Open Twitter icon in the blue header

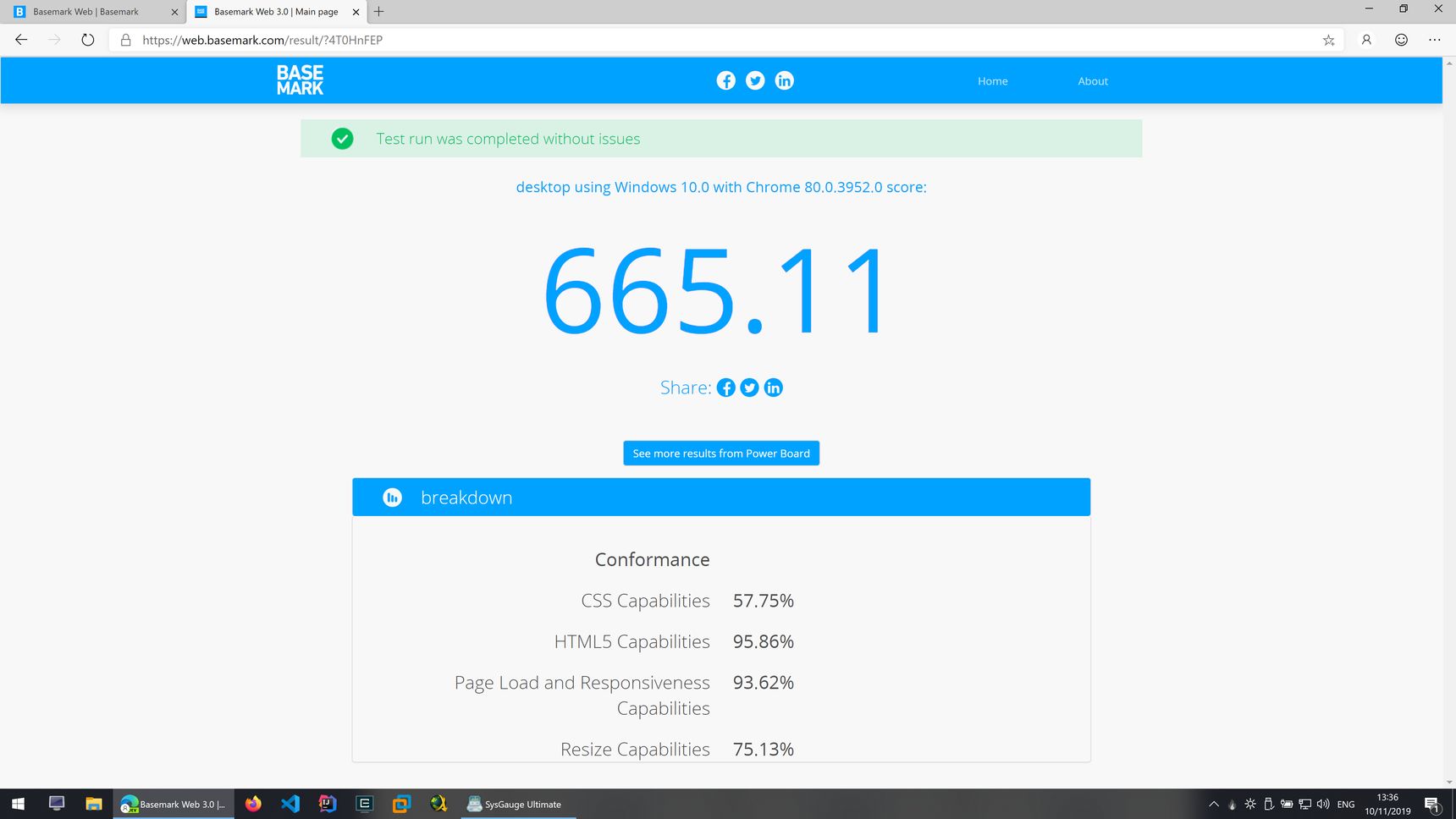pos(755,80)
